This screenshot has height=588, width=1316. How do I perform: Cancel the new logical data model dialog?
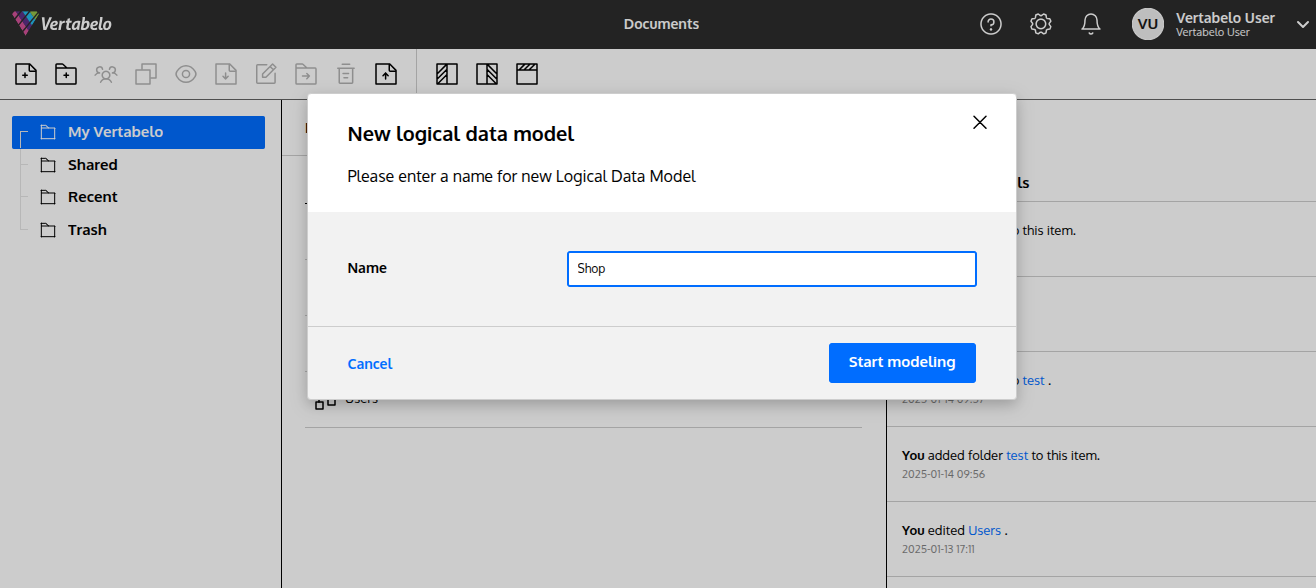point(369,363)
